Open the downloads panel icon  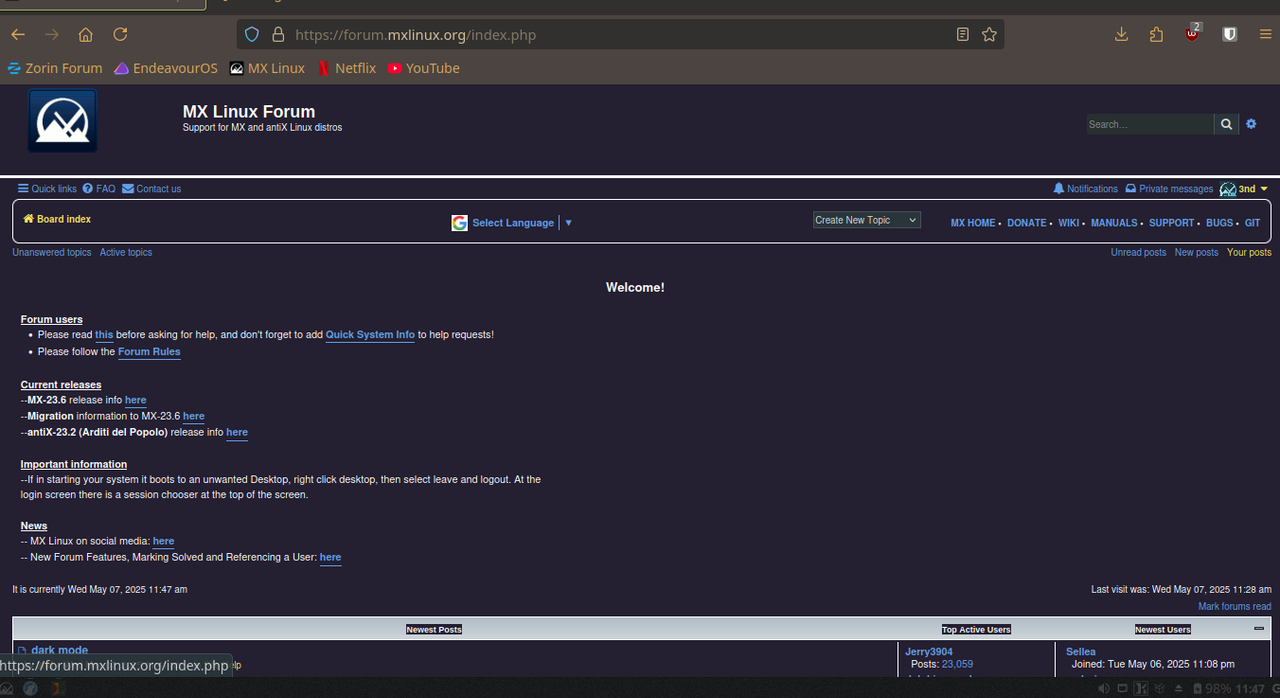tap(1121, 34)
